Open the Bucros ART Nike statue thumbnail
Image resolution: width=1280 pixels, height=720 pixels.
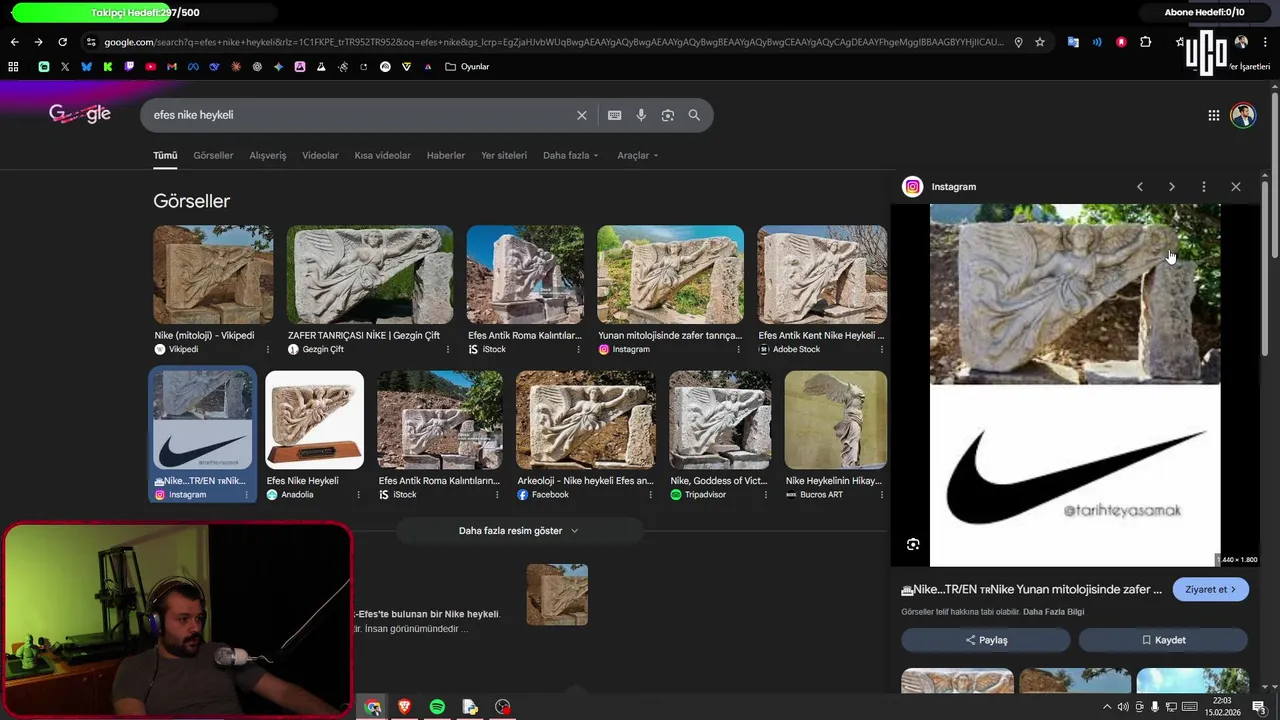(836, 420)
